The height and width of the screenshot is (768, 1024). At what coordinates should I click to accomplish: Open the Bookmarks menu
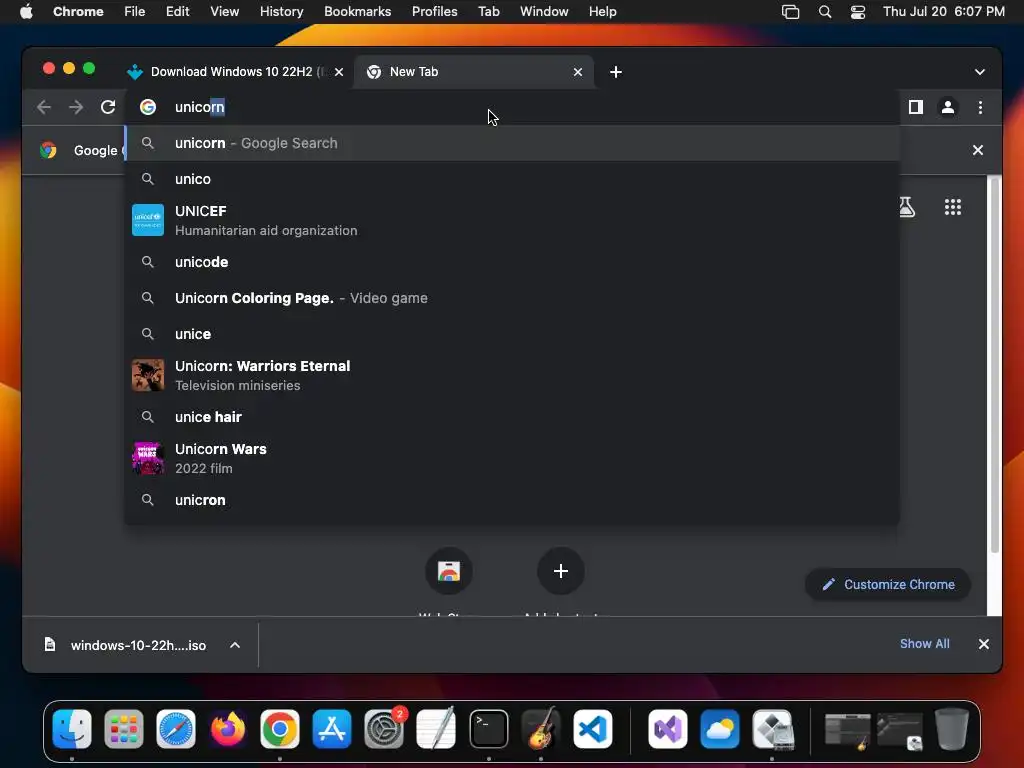coord(357,12)
